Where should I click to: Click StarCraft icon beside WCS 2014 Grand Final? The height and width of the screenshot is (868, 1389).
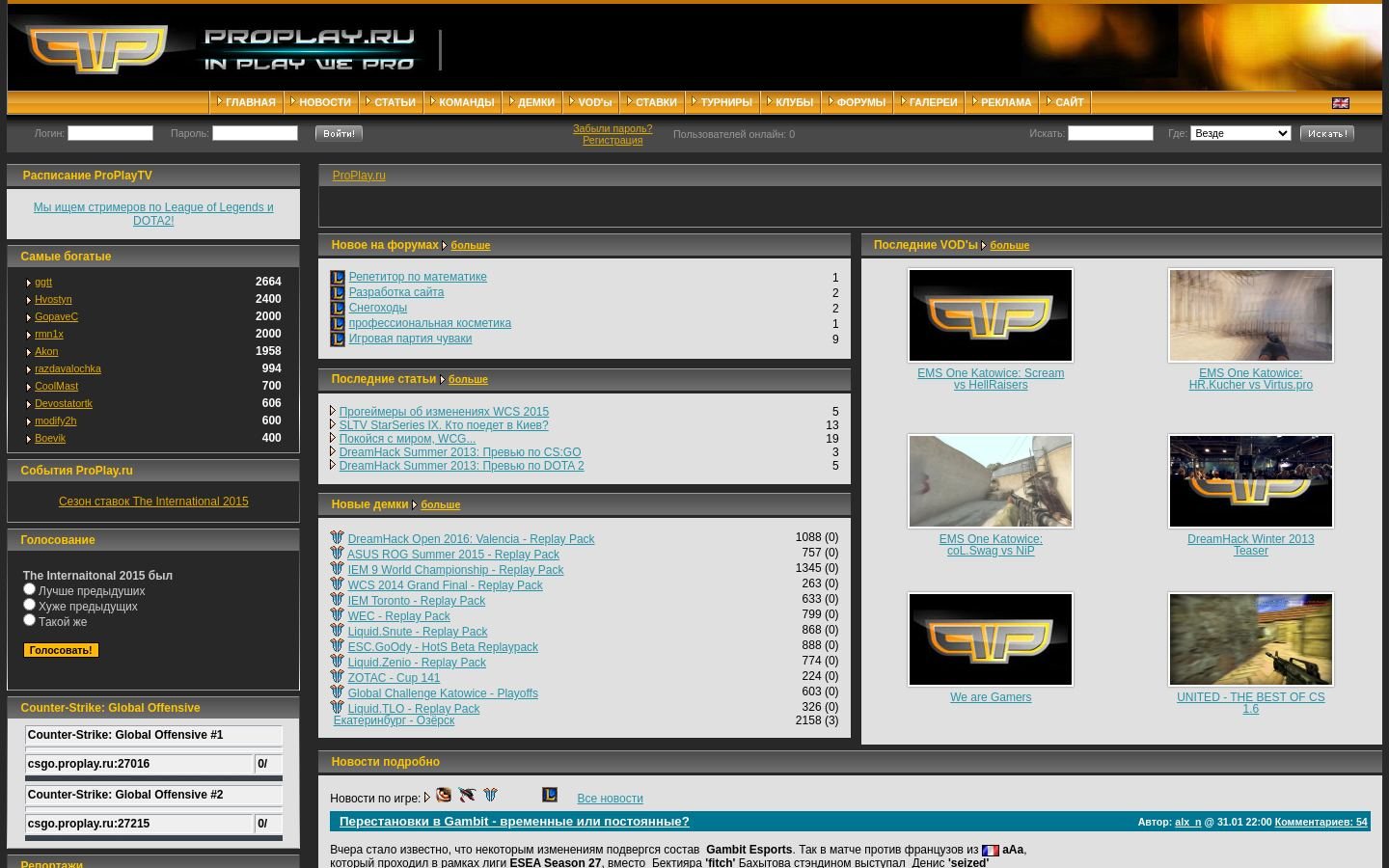click(337, 584)
